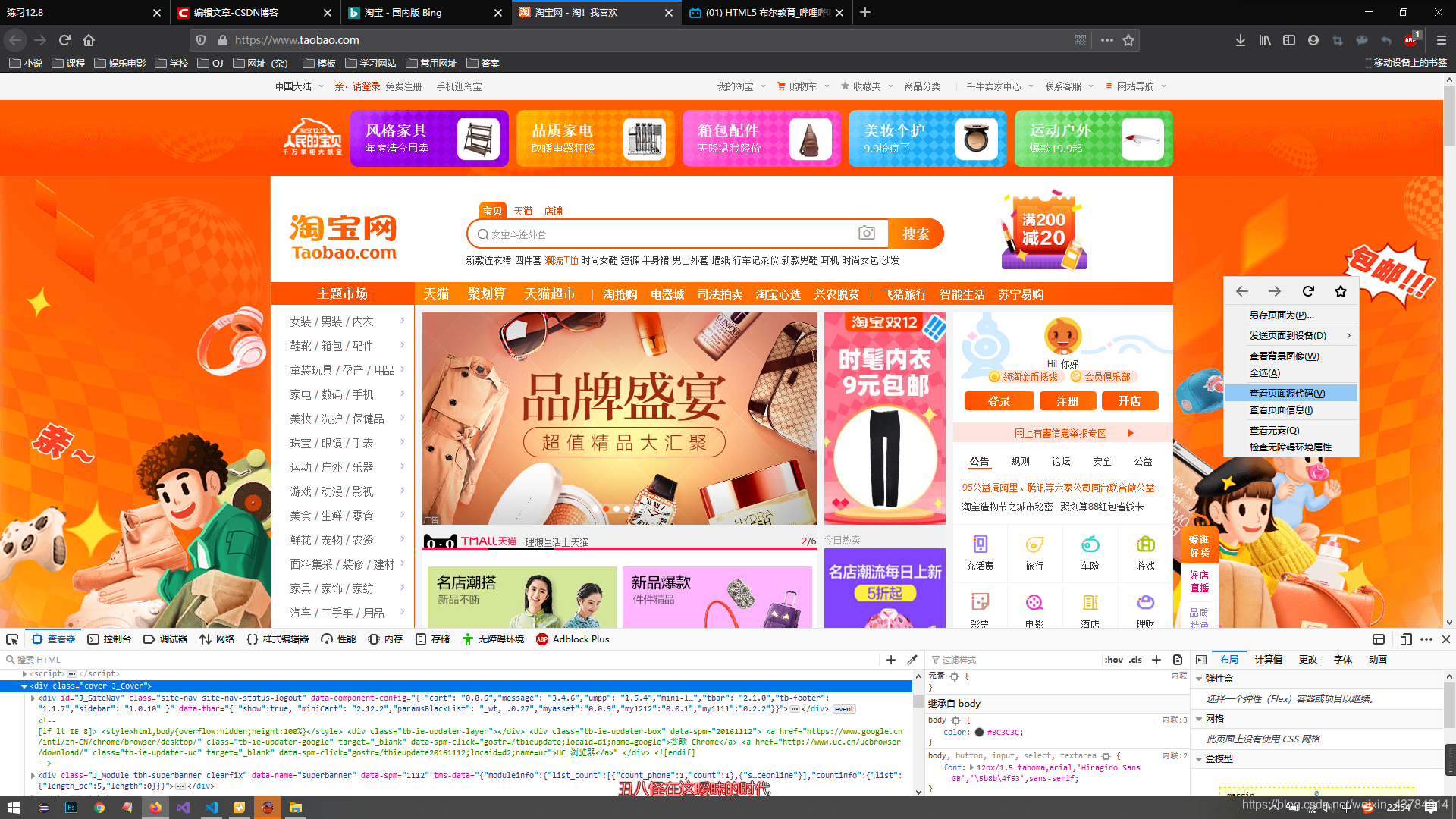Click the Firefox home button

click(89, 40)
